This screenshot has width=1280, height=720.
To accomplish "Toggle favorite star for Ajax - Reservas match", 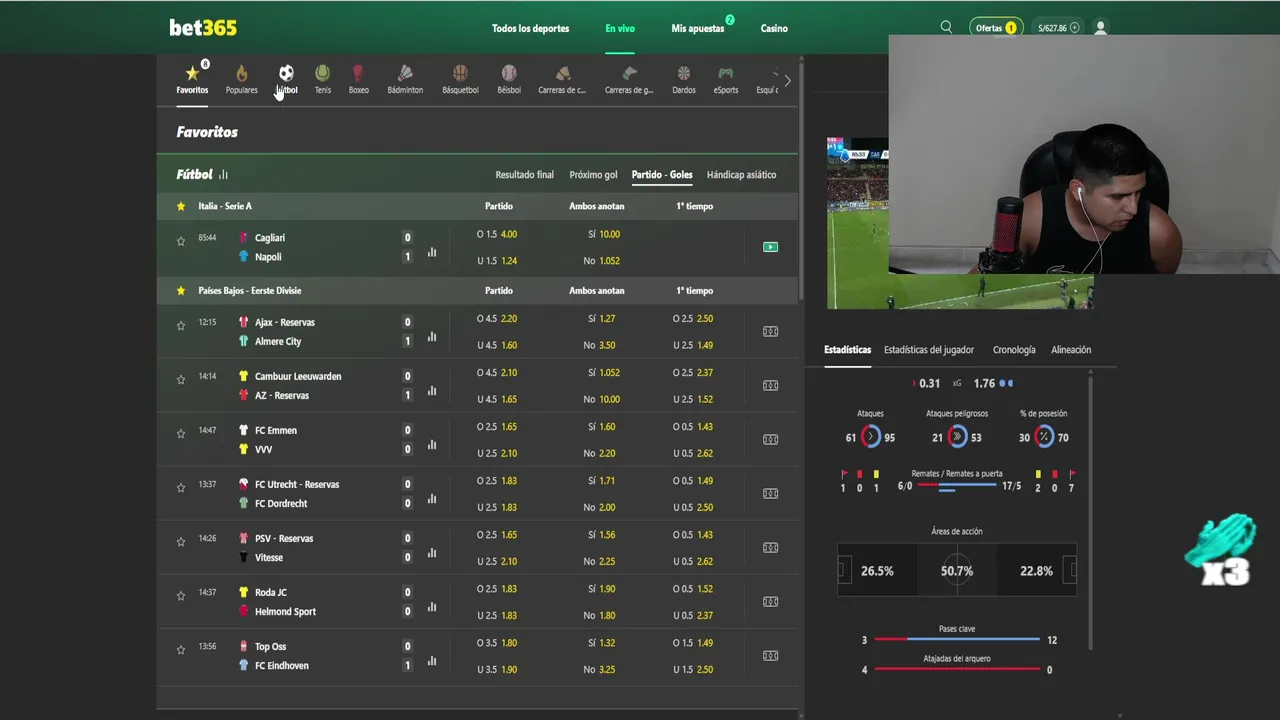I will click(181, 325).
